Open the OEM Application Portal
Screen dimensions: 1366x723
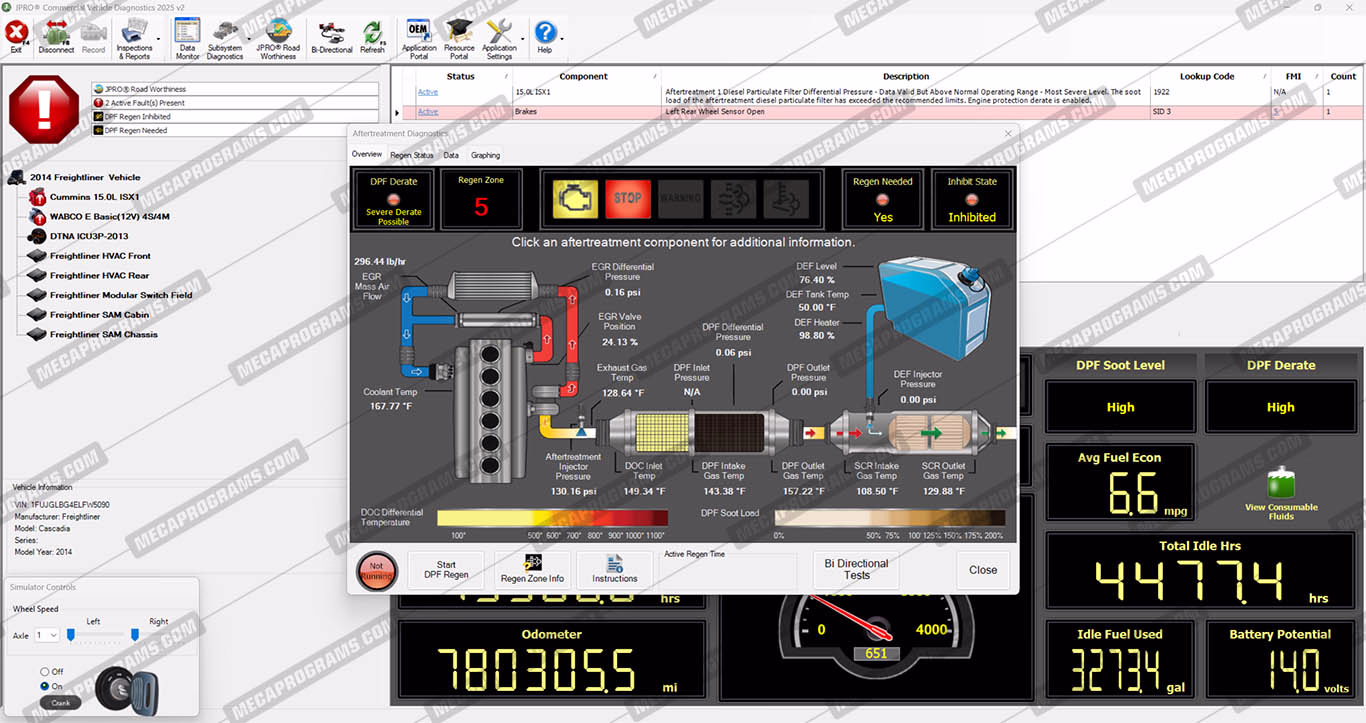[419, 39]
